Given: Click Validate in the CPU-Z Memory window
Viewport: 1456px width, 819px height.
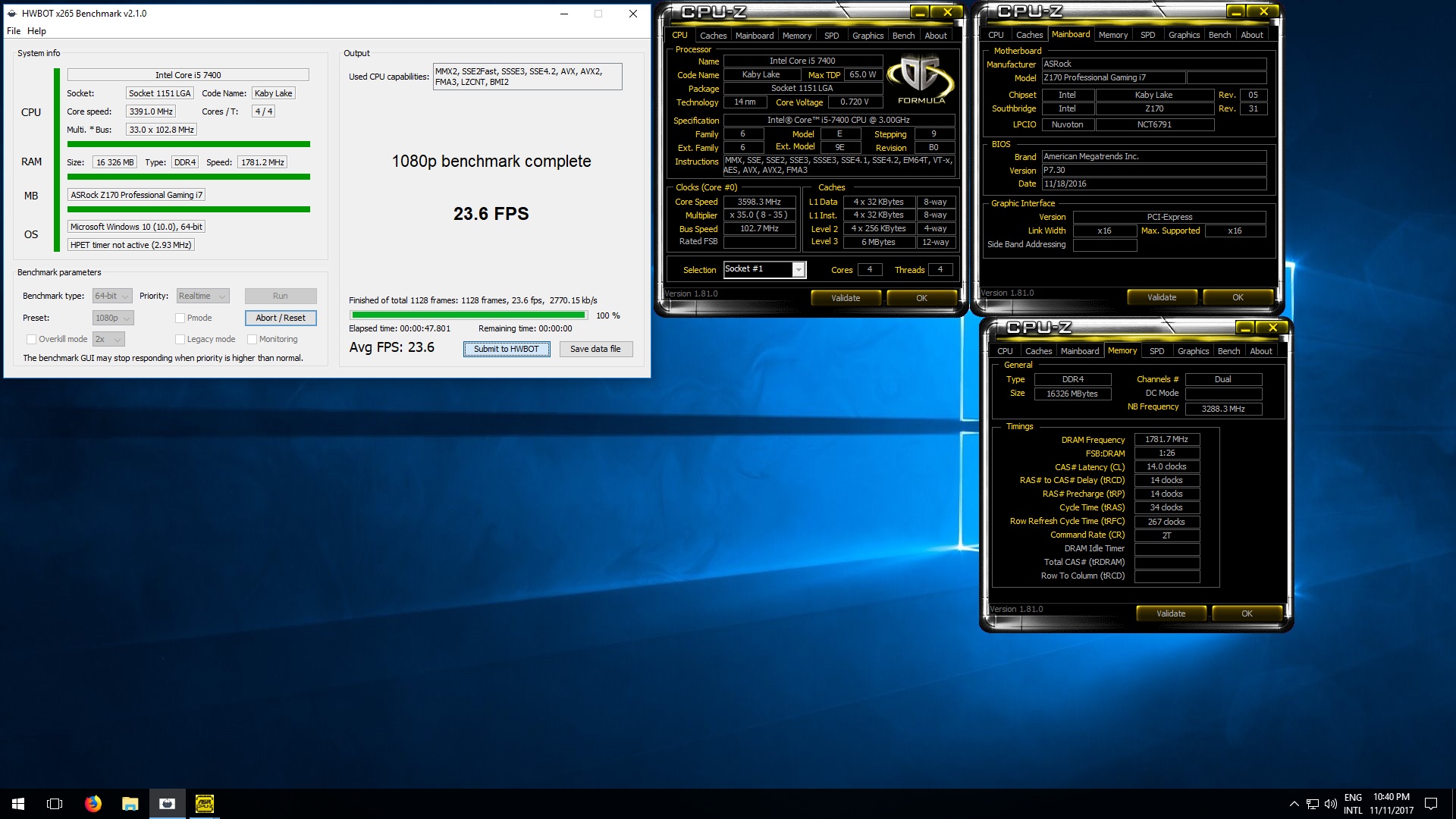Looking at the screenshot, I should pyautogui.click(x=1171, y=613).
